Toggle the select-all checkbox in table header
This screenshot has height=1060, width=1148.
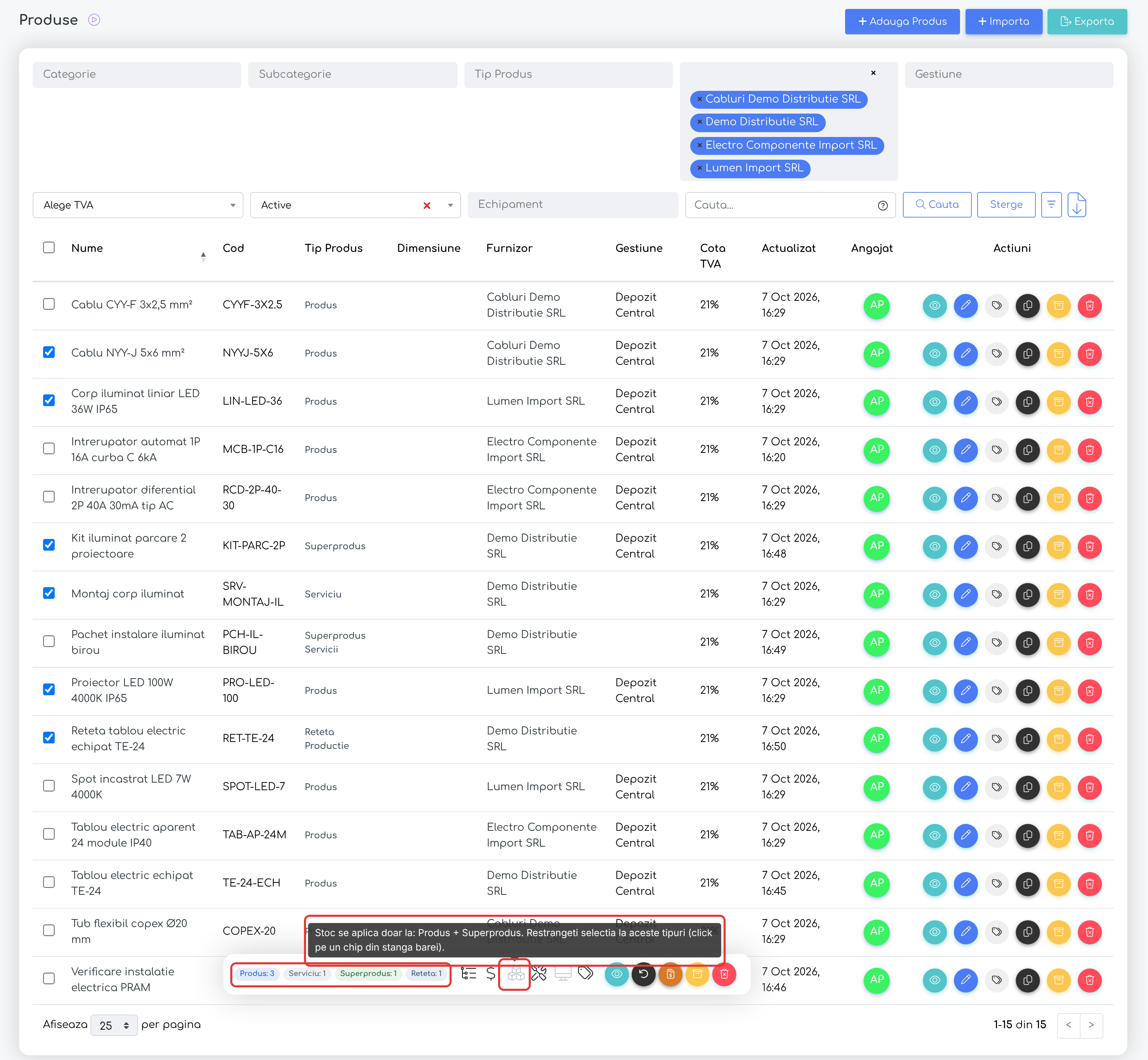[x=49, y=247]
